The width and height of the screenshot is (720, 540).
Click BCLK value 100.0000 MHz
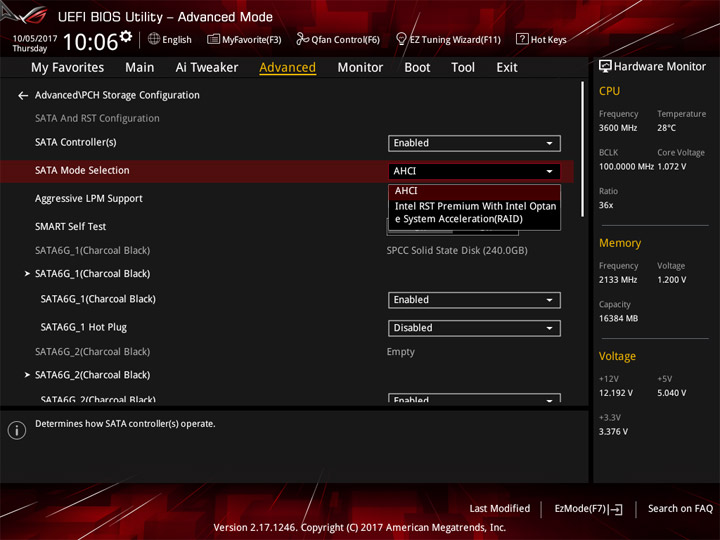tap(626, 166)
